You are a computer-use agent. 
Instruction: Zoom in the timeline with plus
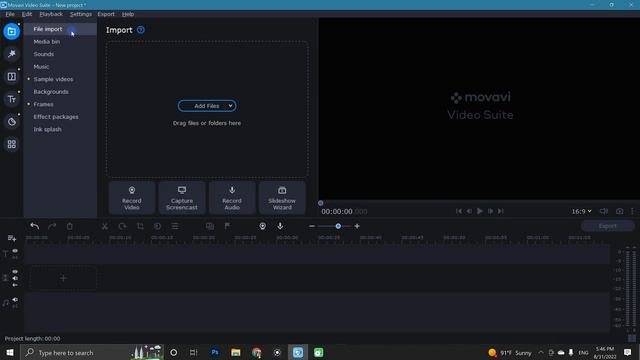(x=357, y=226)
